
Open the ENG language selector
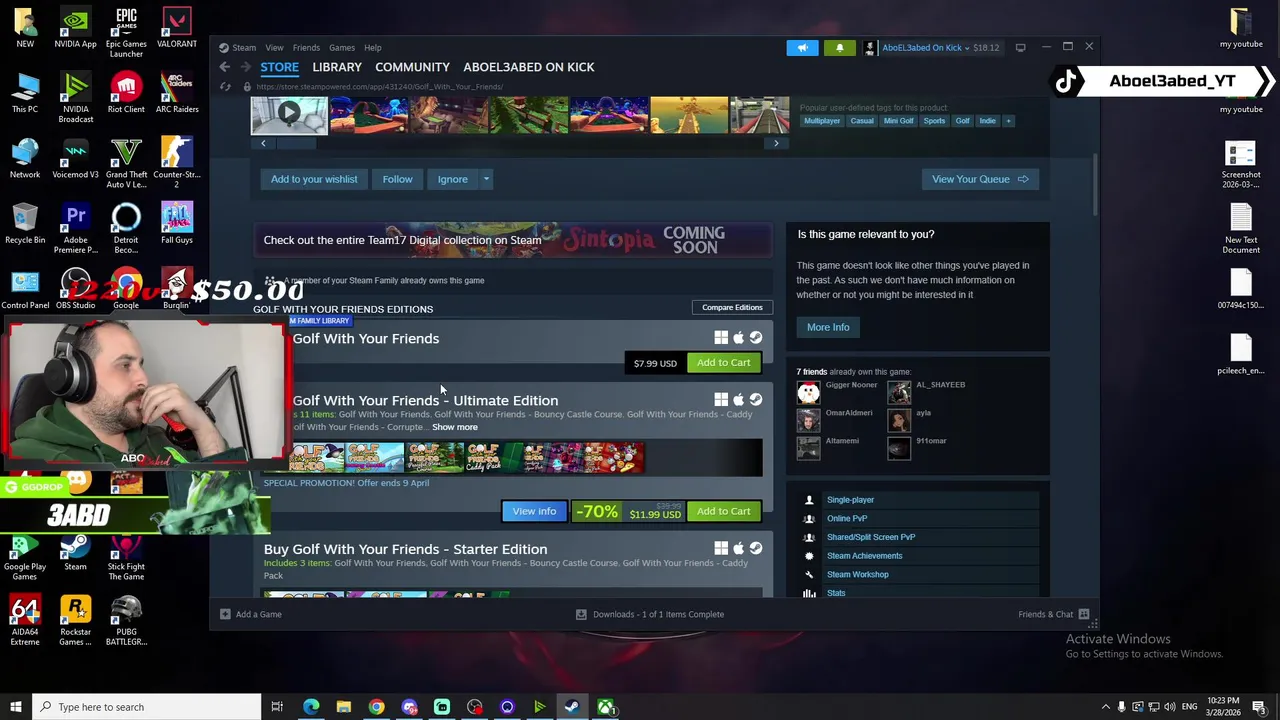tap(1189, 707)
